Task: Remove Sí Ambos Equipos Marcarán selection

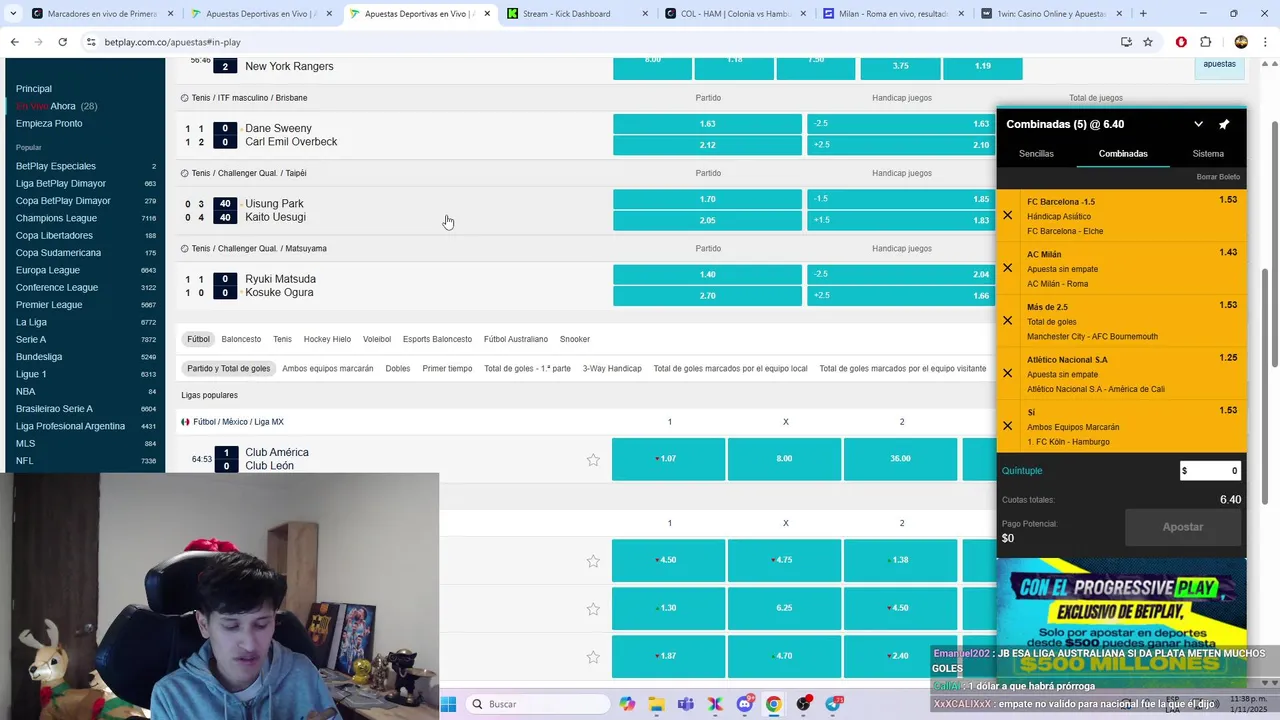Action: point(1007,426)
